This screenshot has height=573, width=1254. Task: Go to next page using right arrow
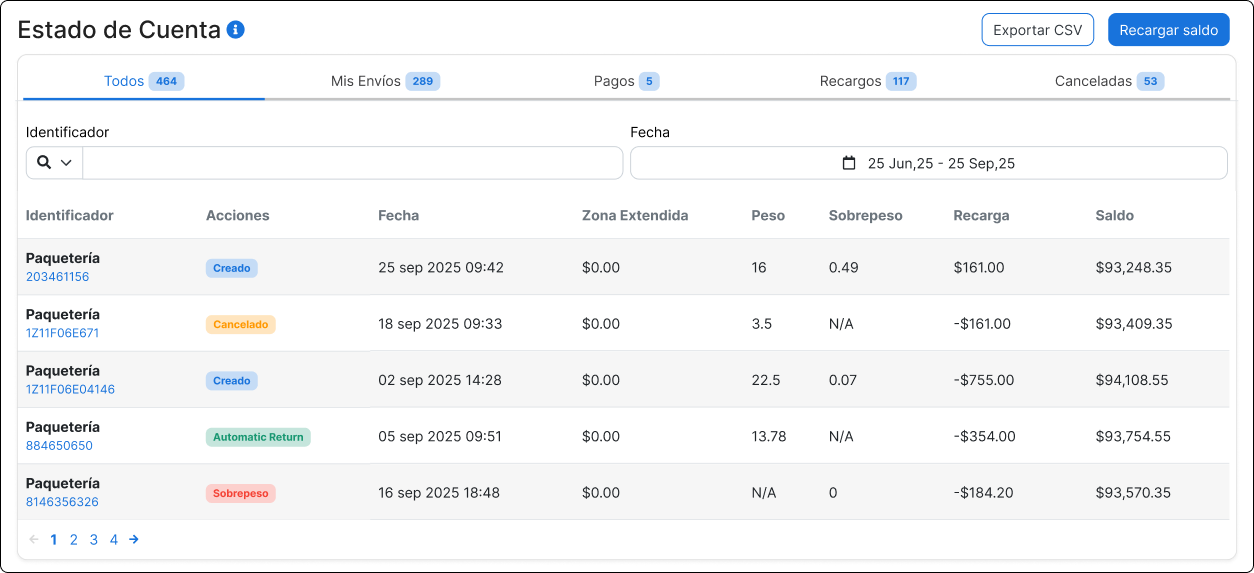[x=134, y=540]
